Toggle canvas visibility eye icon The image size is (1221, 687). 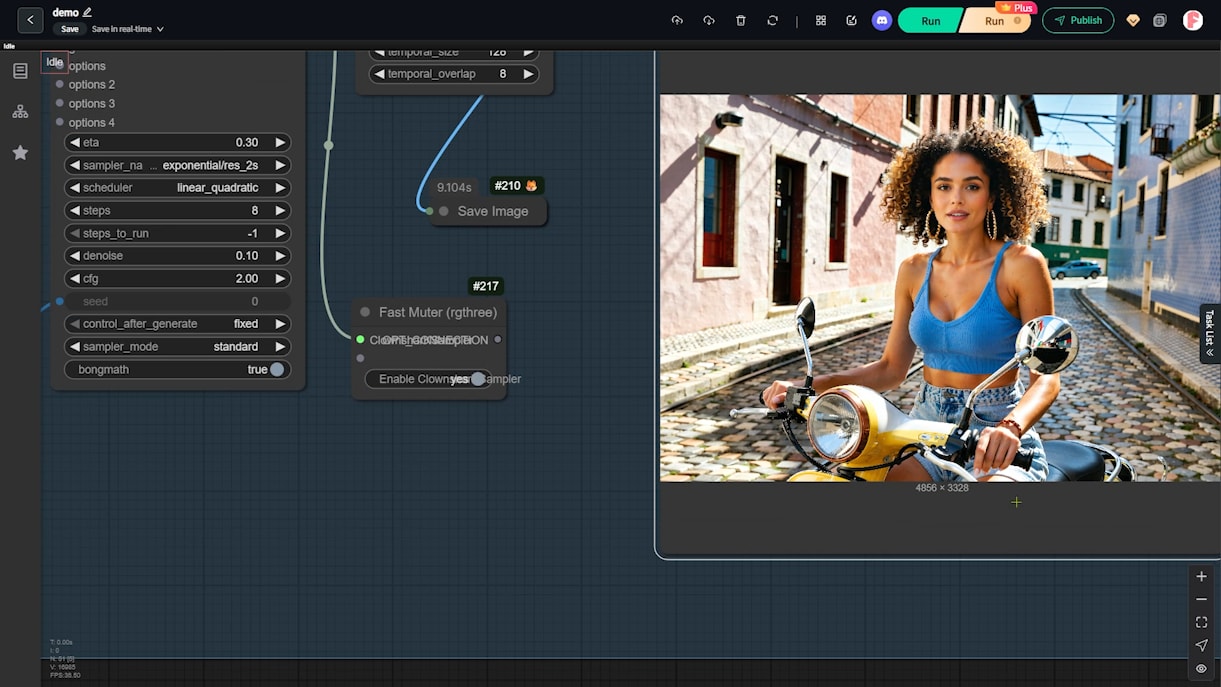pos(1201,668)
